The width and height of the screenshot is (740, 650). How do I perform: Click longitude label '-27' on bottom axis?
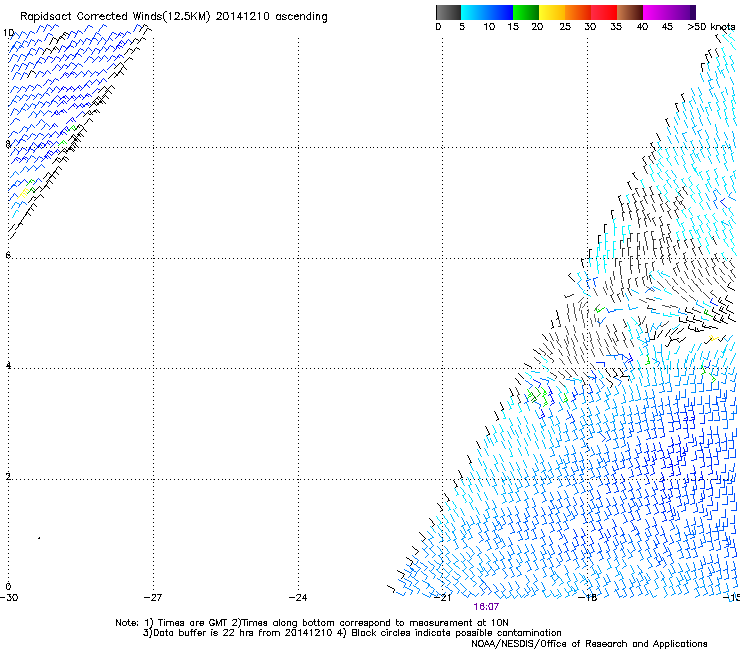(x=153, y=598)
